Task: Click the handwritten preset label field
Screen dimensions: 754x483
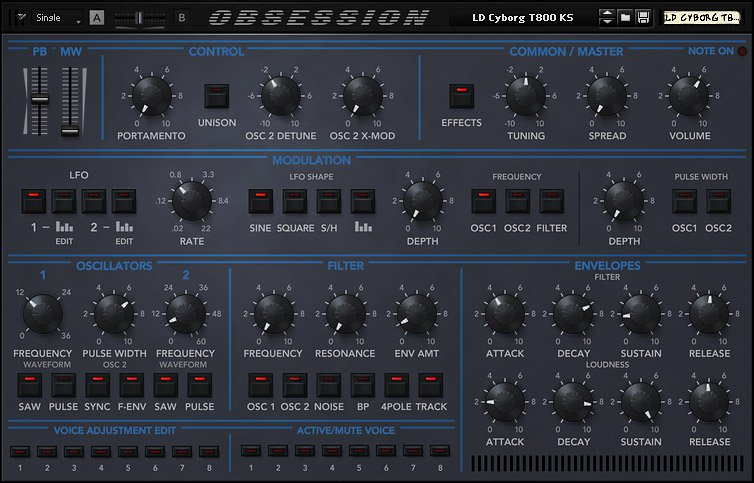Action: (702, 18)
